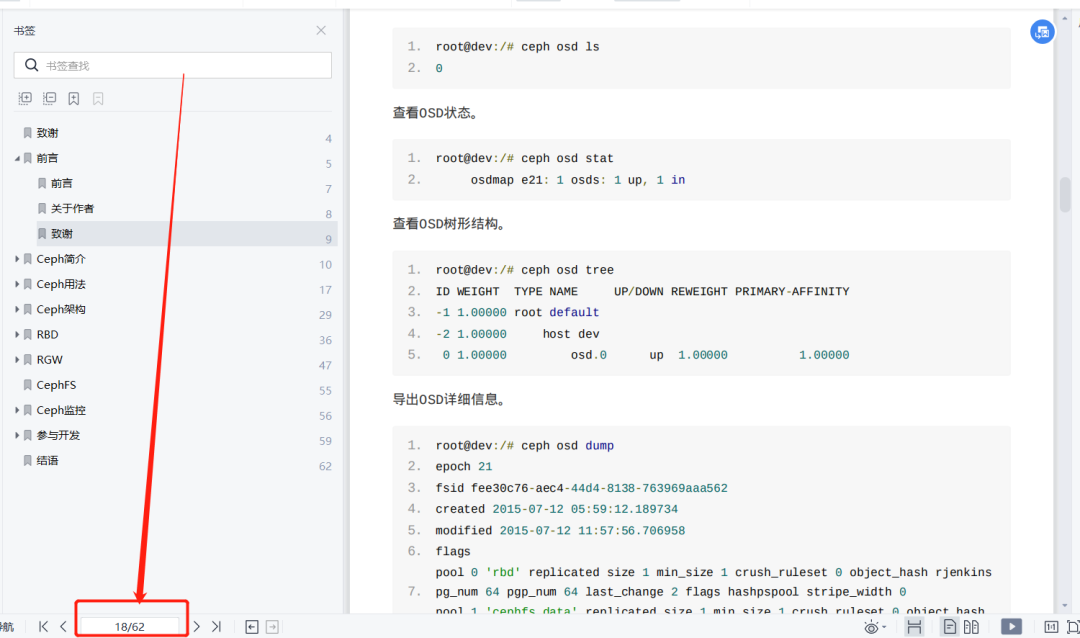Click the vertical scrollbar thumb
This screenshot has height=638, width=1080.
[x=1065, y=196]
